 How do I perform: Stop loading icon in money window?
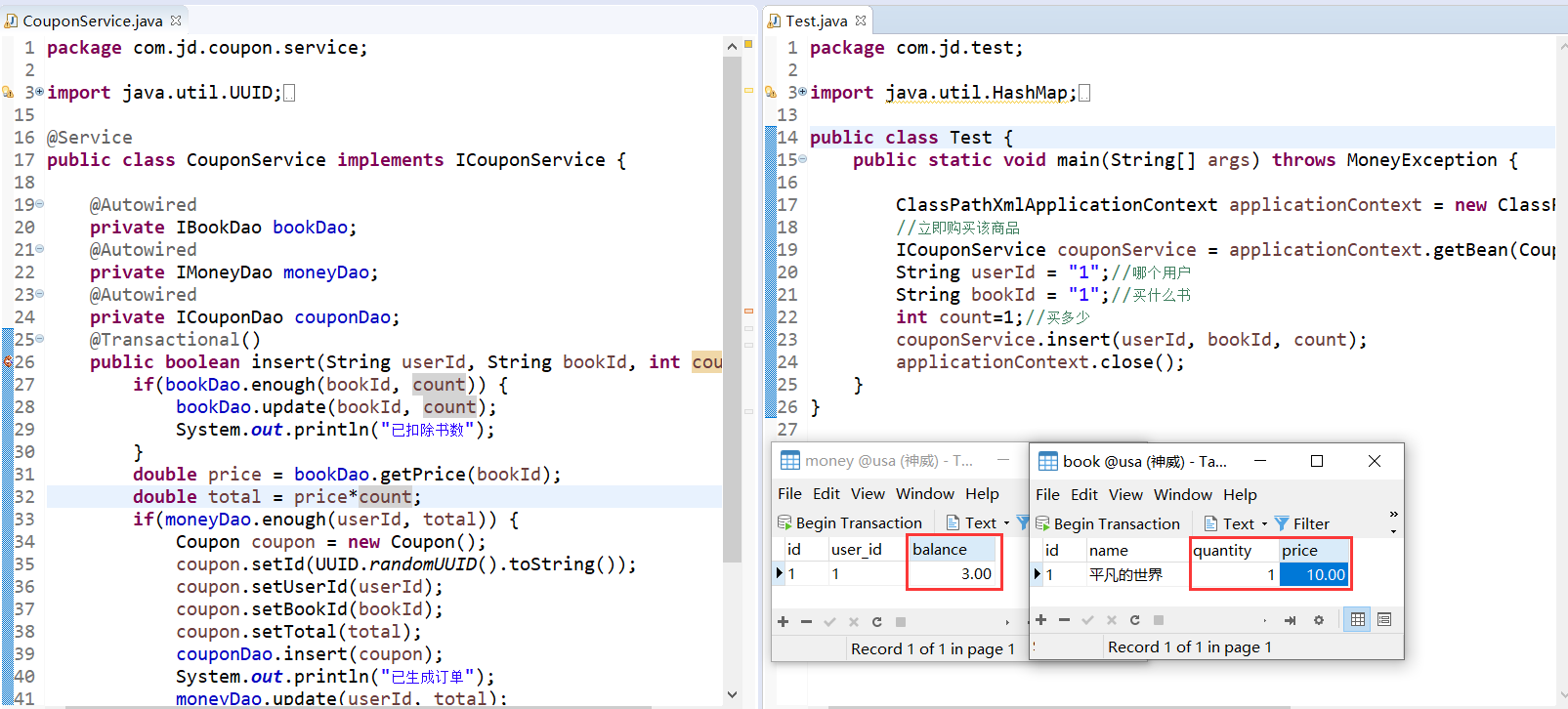click(x=901, y=622)
